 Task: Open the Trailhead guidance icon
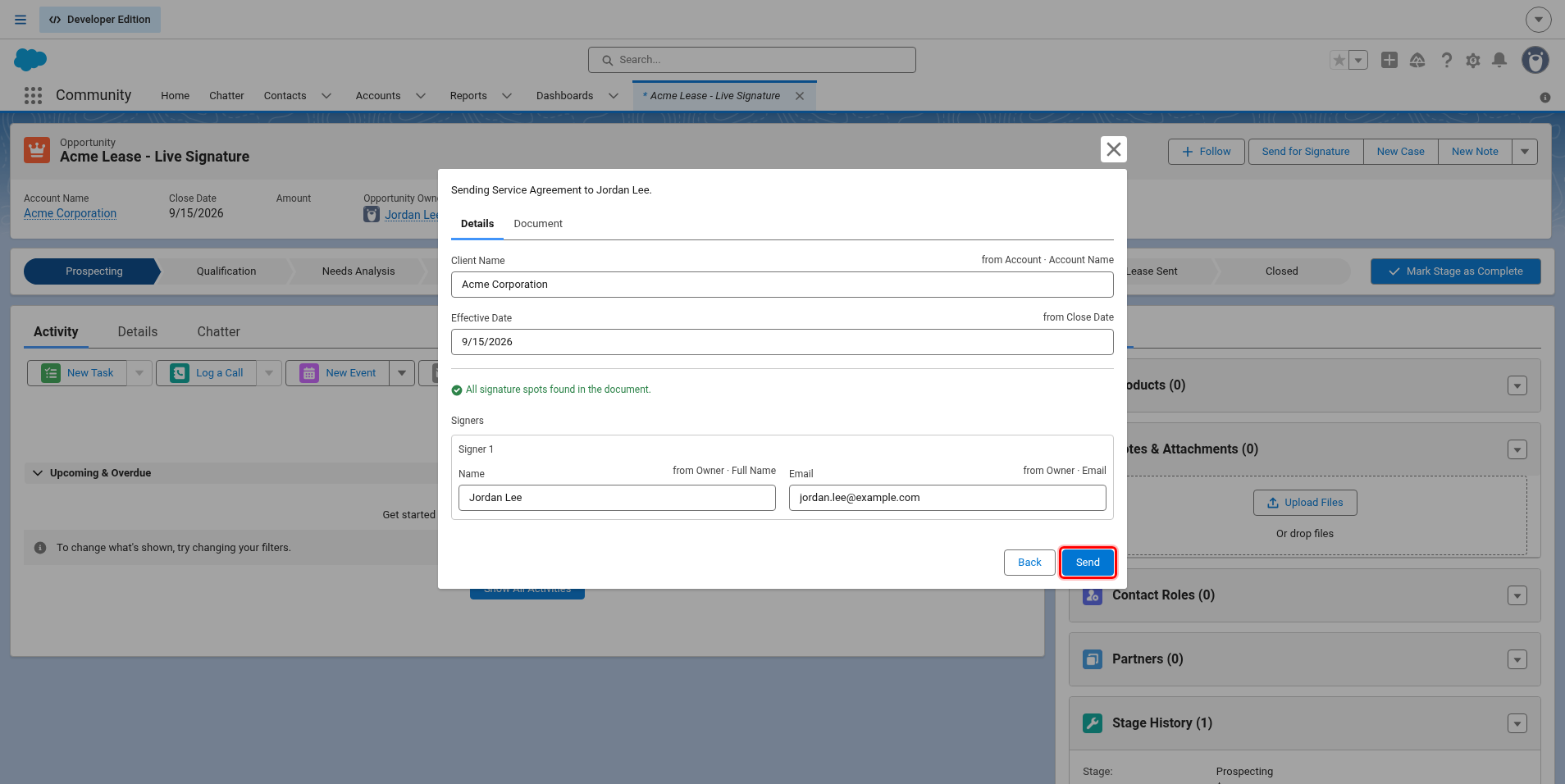tap(1417, 60)
